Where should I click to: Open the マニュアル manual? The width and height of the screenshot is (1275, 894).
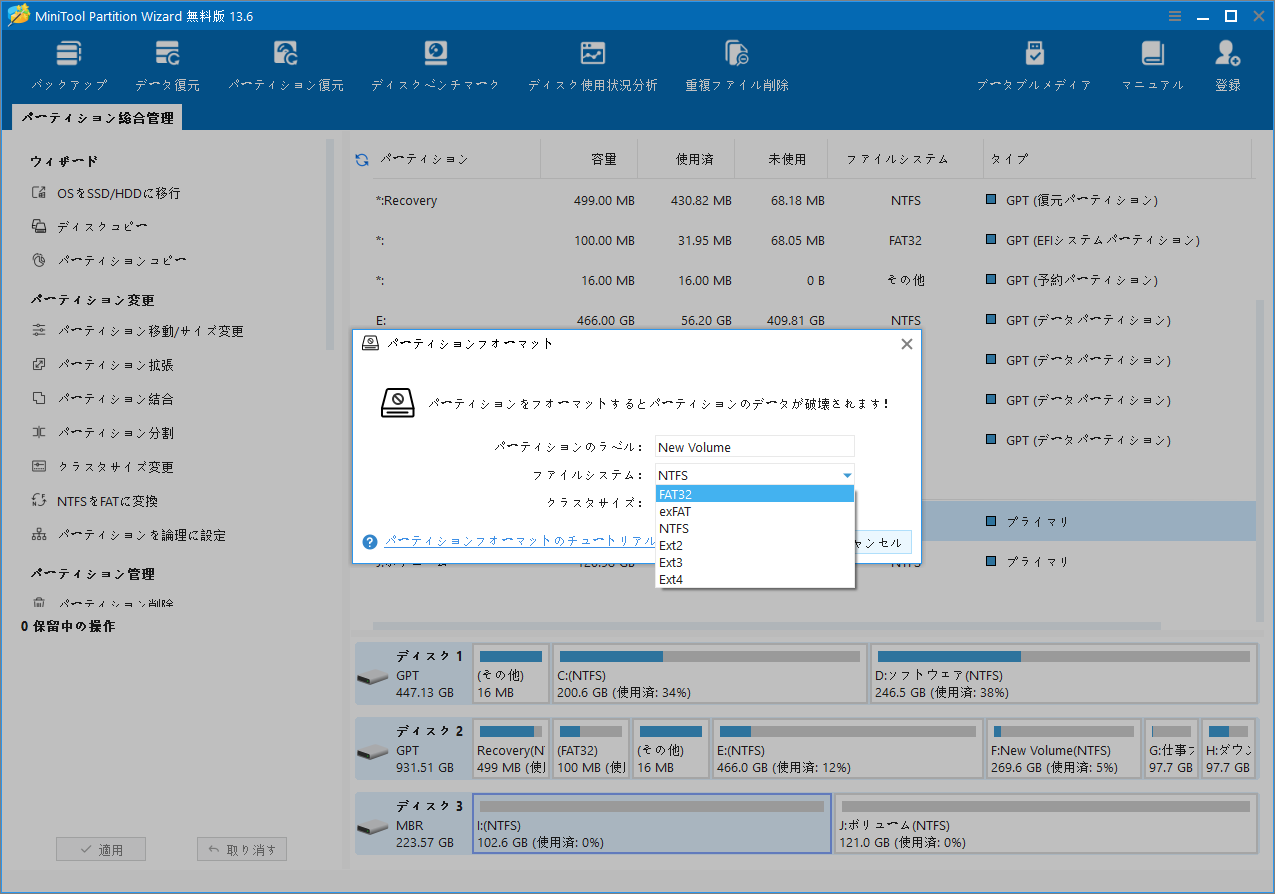tap(1152, 67)
